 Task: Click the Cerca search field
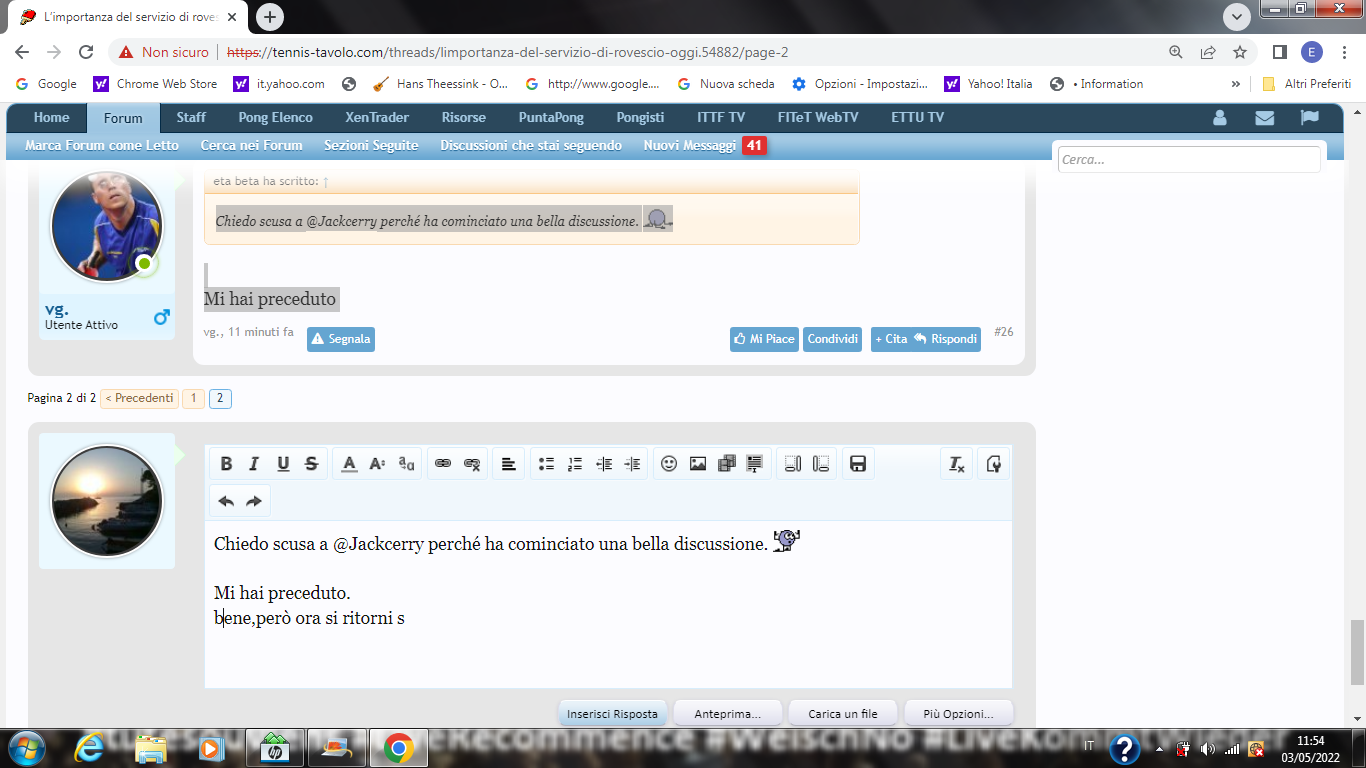[x=1188, y=160]
